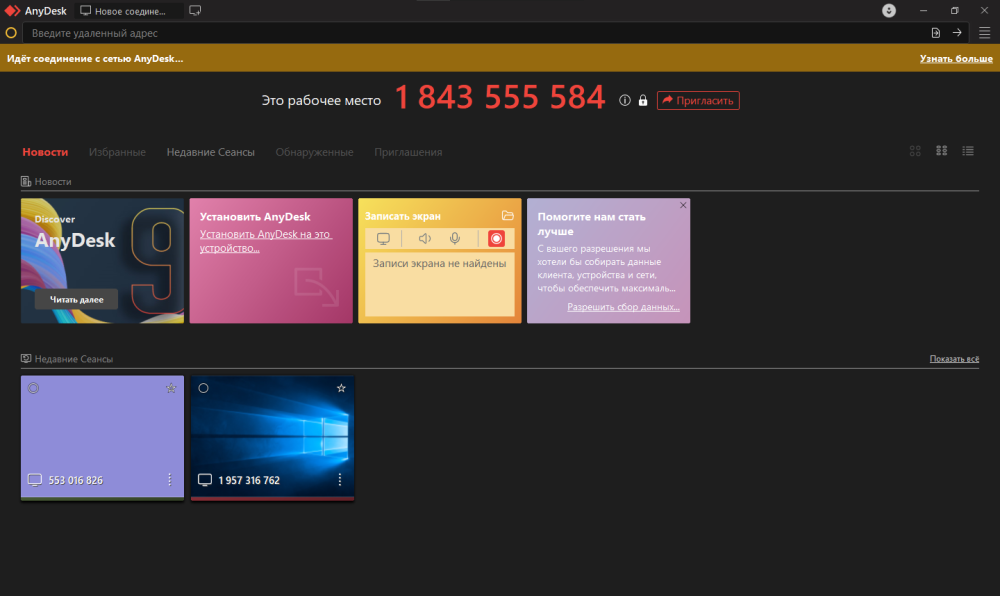
Task: Click 'Записи экрана не найдены' text
Action: 439,263
